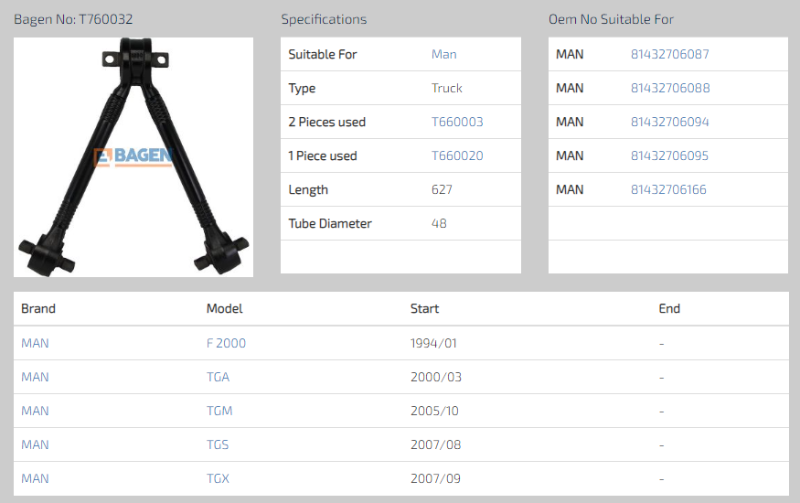Click the 'Start' column header
This screenshot has width=800, height=503.
pyautogui.click(x=424, y=309)
